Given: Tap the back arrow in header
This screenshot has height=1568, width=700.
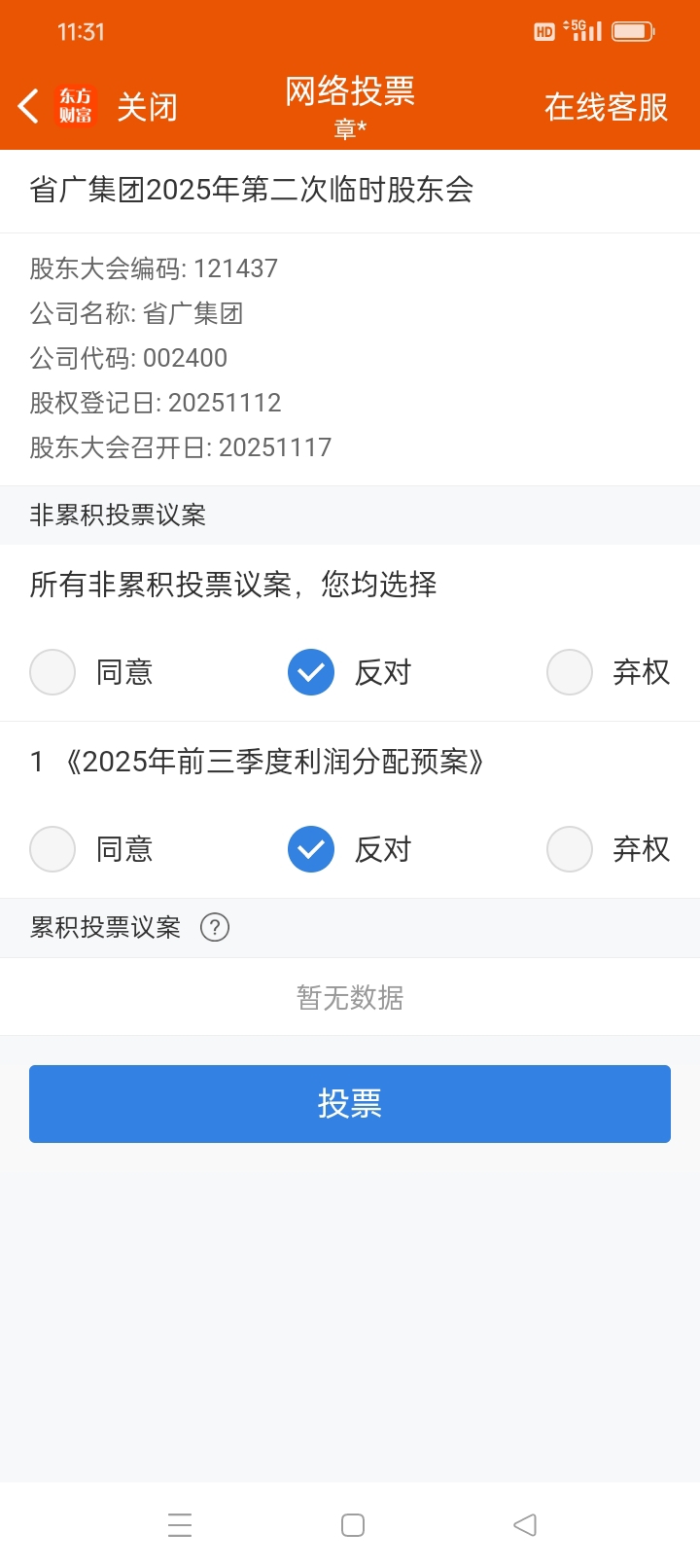Looking at the screenshot, I should coord(28,106).
